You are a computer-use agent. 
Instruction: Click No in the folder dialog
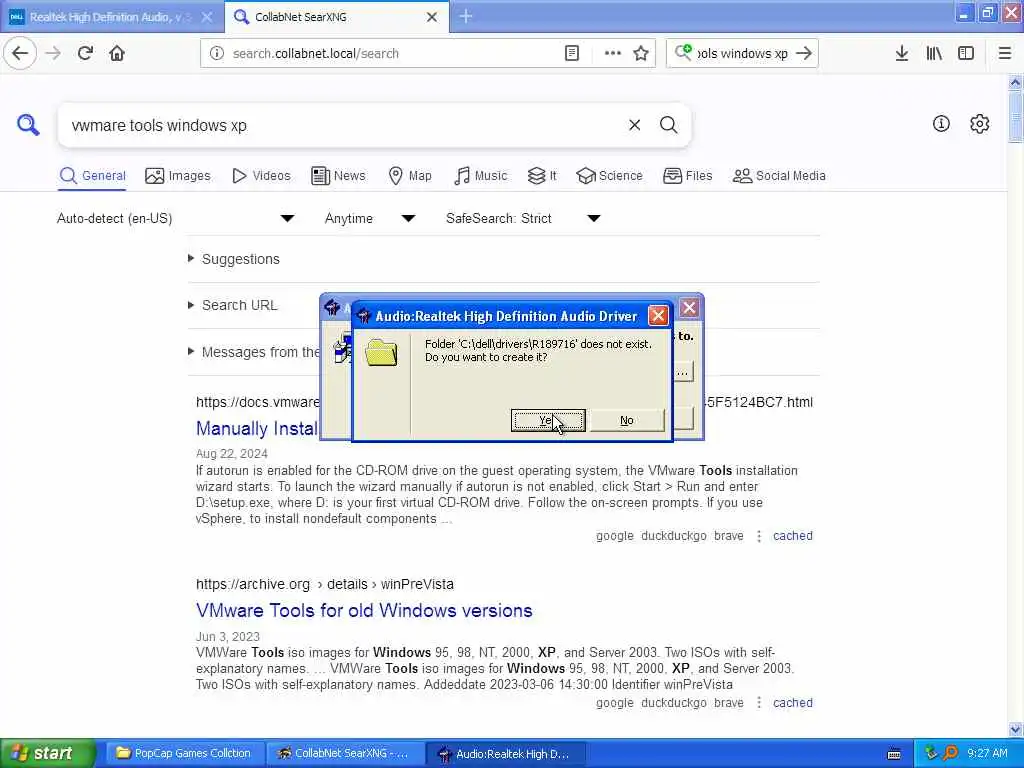627,421
